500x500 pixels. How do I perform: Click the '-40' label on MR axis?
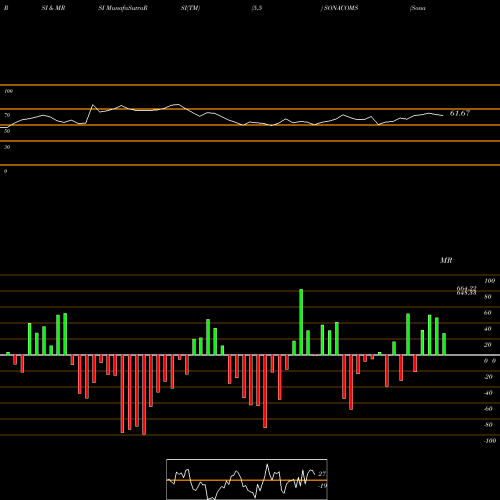(x=488, y=393)
